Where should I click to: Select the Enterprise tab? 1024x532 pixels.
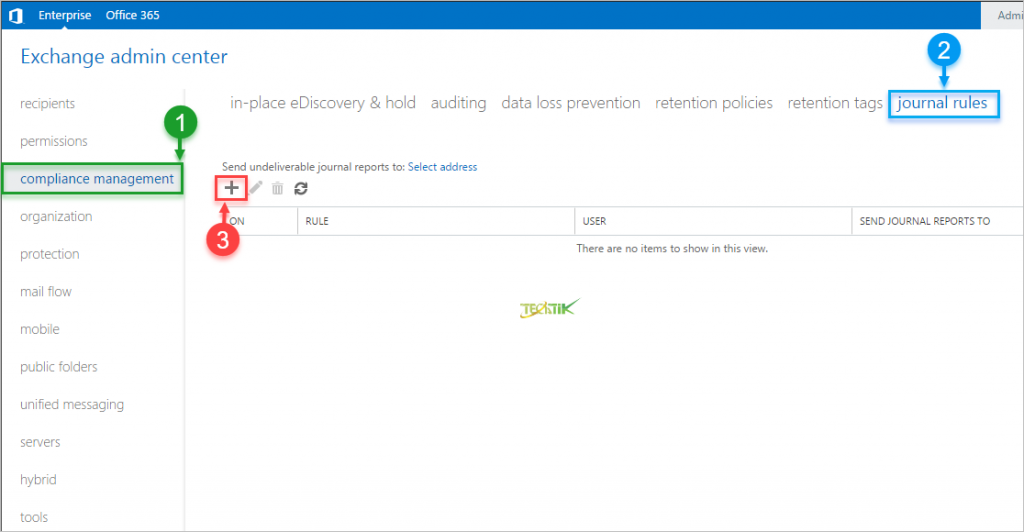click(x=65, y=15)
